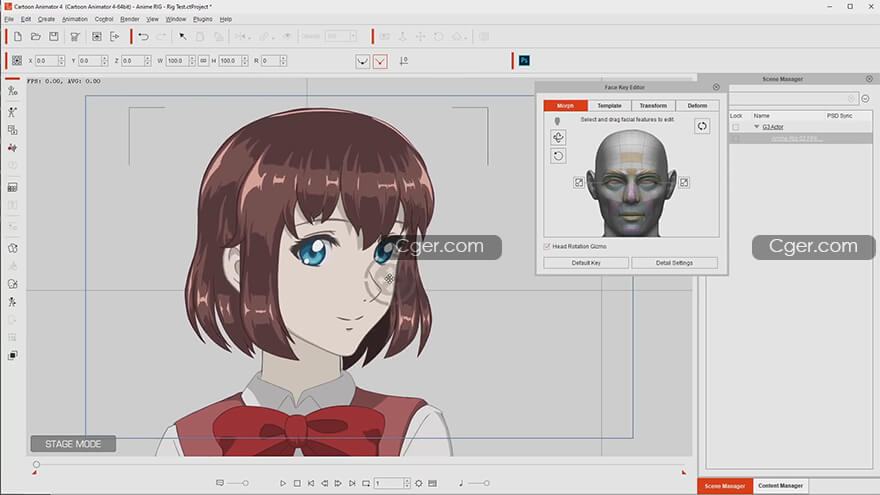Image resolution: width=880 pixels, height=495 pixels.
Task: Click the red highlighted left sidebar icon
Action: 12,148
